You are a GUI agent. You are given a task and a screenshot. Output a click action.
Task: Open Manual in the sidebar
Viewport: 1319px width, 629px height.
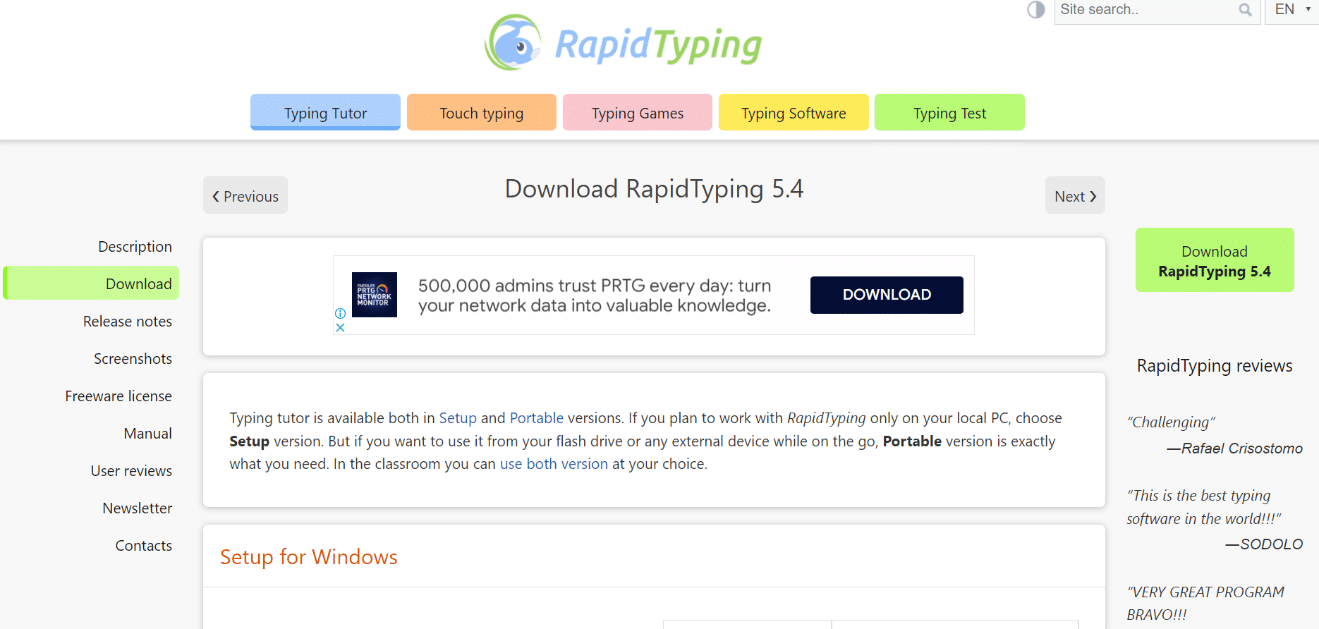[148, 434]
